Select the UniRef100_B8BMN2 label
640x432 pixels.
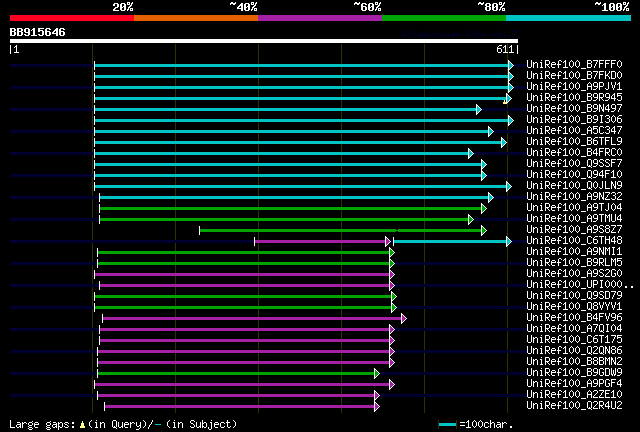[574, 362]
